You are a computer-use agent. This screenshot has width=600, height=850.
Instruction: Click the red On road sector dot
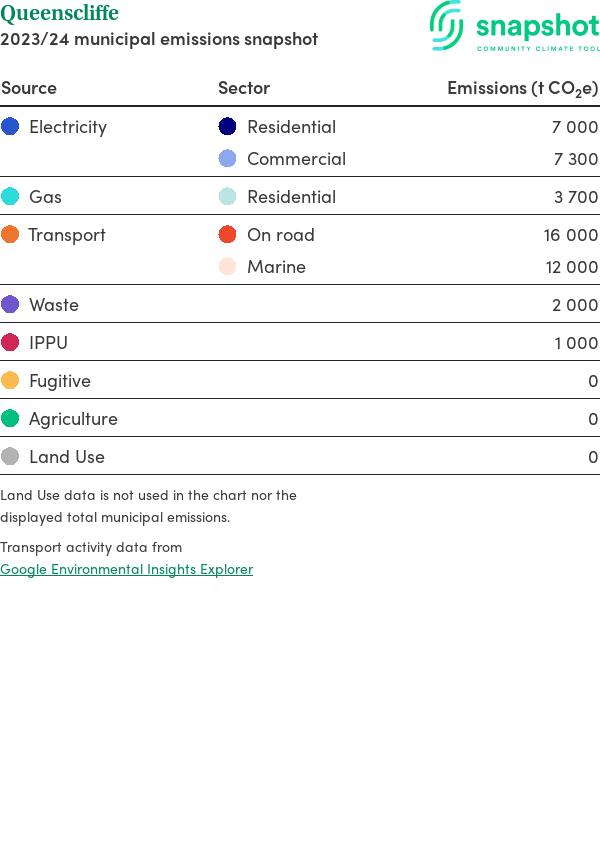point(228,235)
